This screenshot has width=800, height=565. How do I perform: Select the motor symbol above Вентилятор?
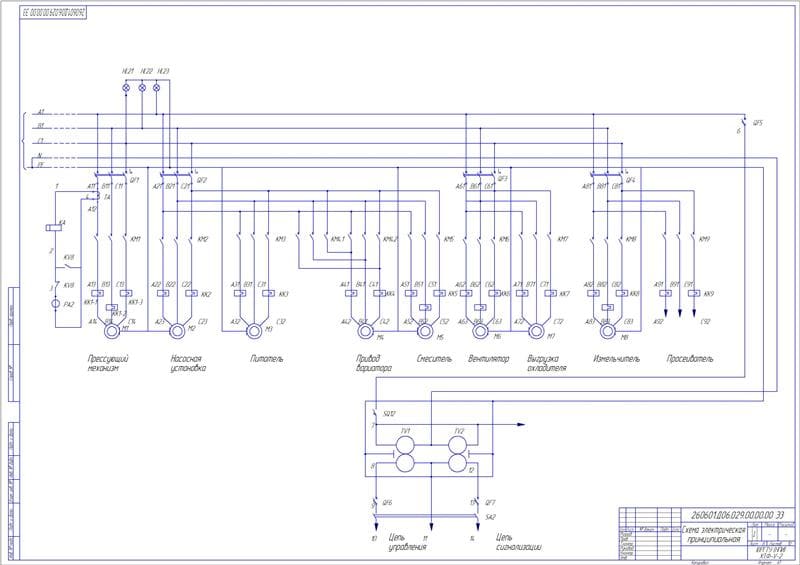pyautogui.click(x=480, y=331)
